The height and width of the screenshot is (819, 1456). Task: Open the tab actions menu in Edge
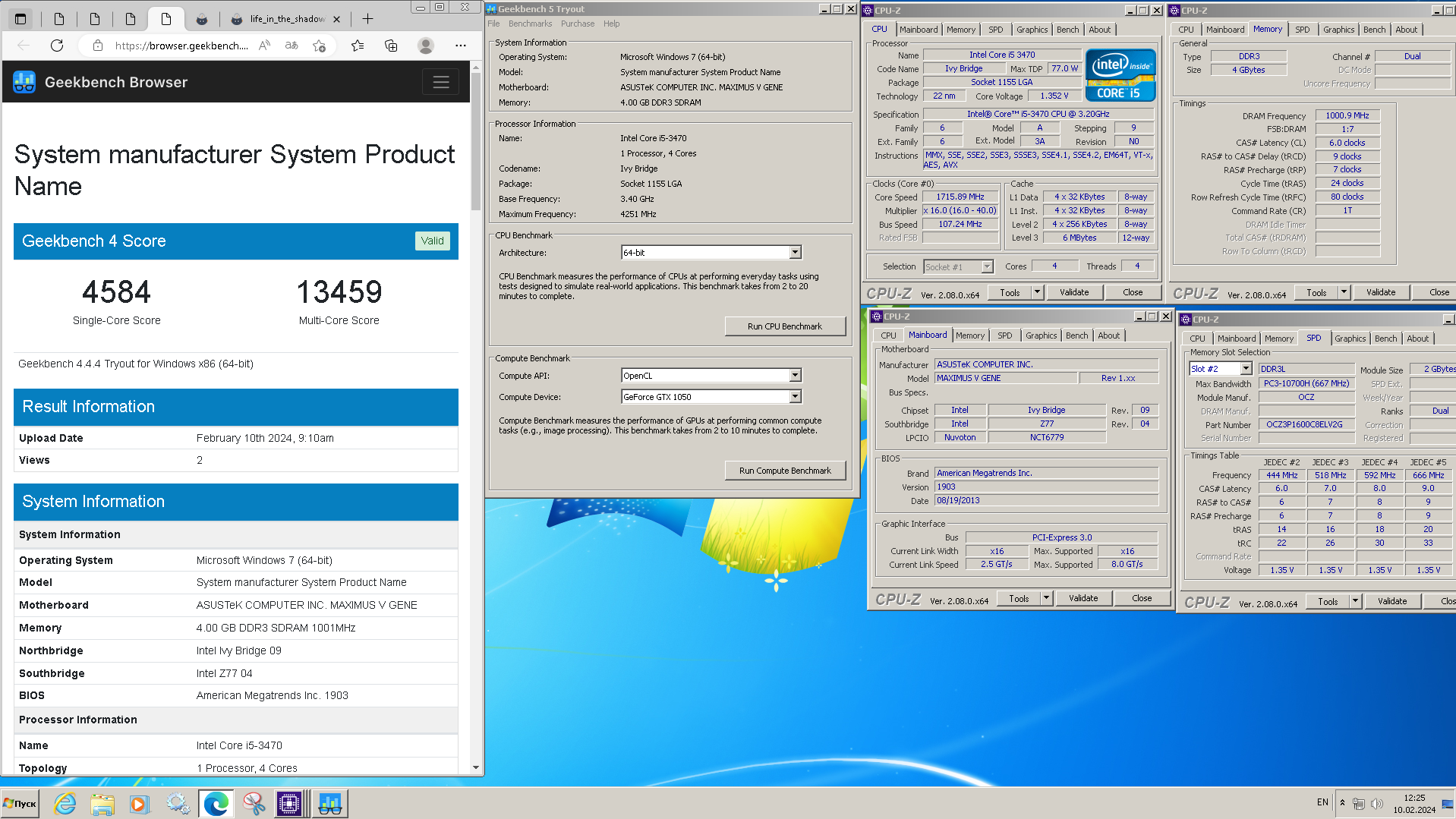point(20,19)
